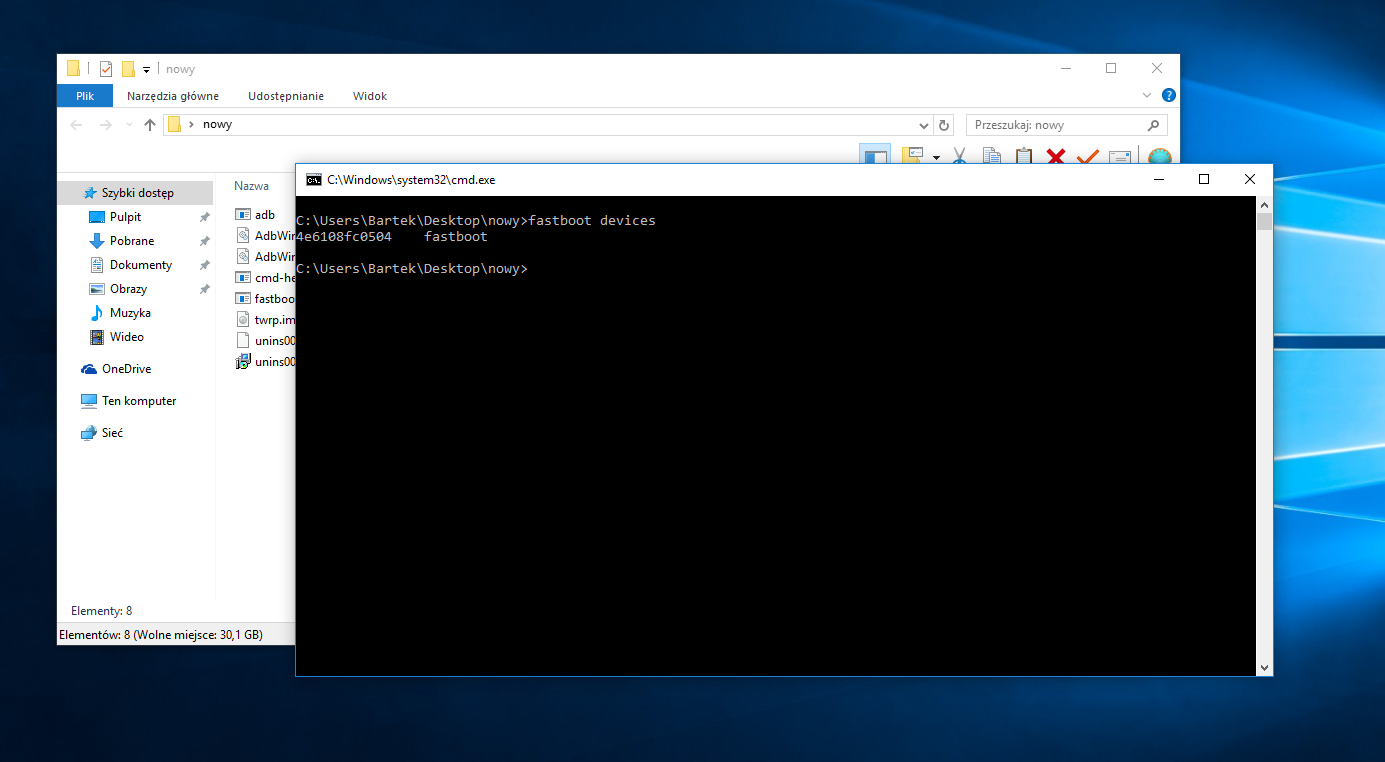Click the up arrow to parent folder
The image size is (1385, 762).
[150, 125]
